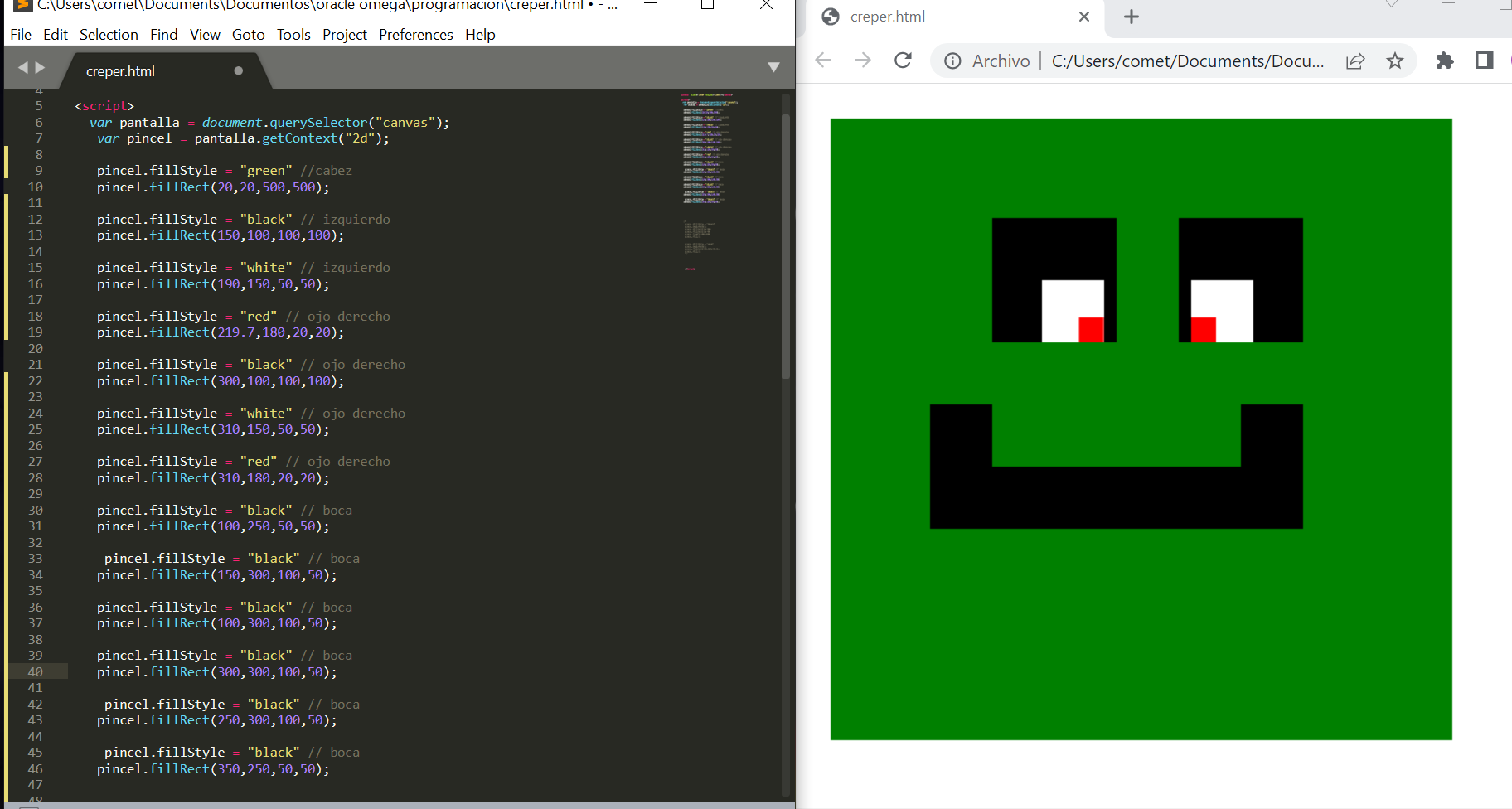Open the Preferences menu
Screen dimensions: 1512x809
pyautogui.click(x=416, y=35)
